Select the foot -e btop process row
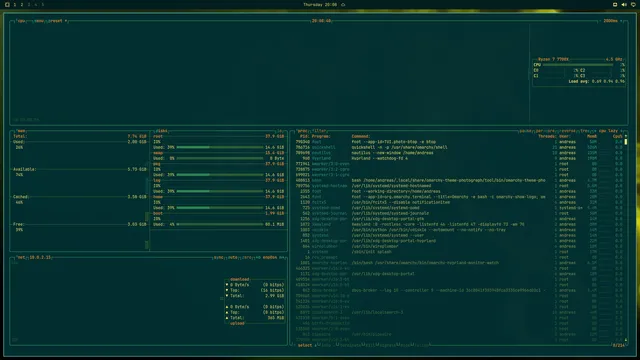 (x=459, y=142)
